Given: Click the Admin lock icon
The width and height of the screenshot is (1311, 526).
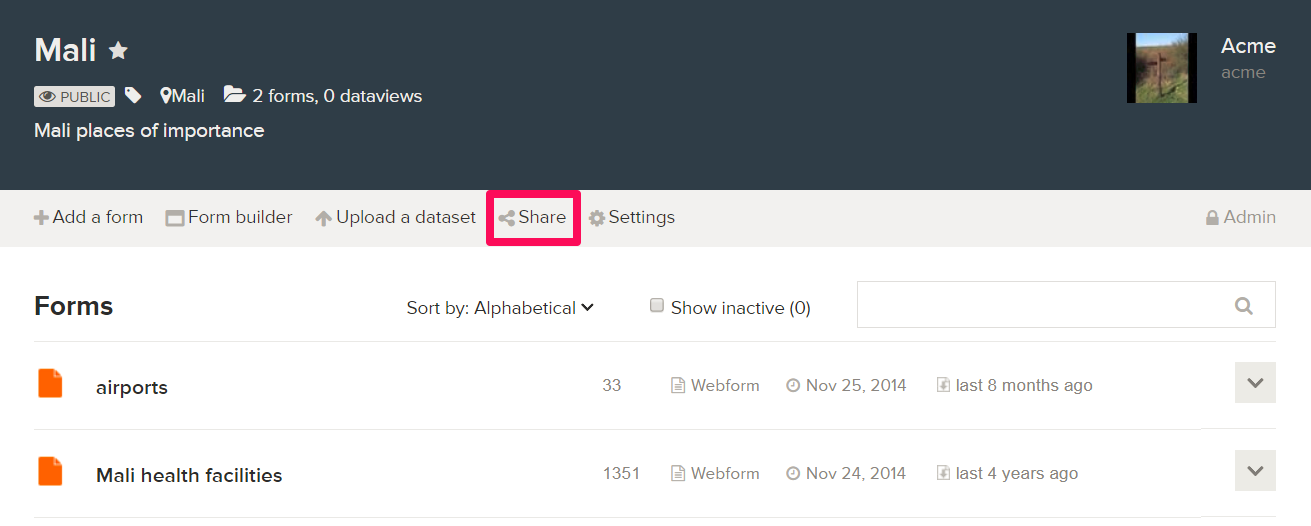Looking at the screenshot, I should [x=1212, y=218].
